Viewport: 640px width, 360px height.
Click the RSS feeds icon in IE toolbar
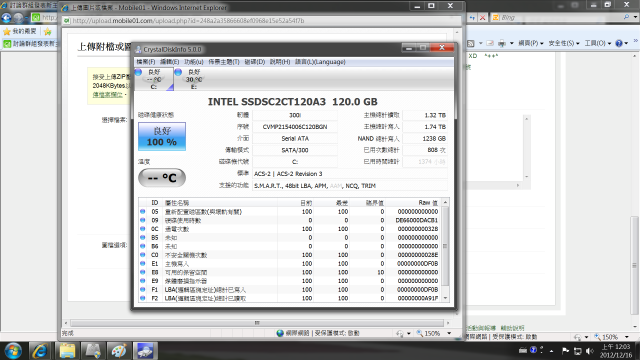(x=471, y=43)
